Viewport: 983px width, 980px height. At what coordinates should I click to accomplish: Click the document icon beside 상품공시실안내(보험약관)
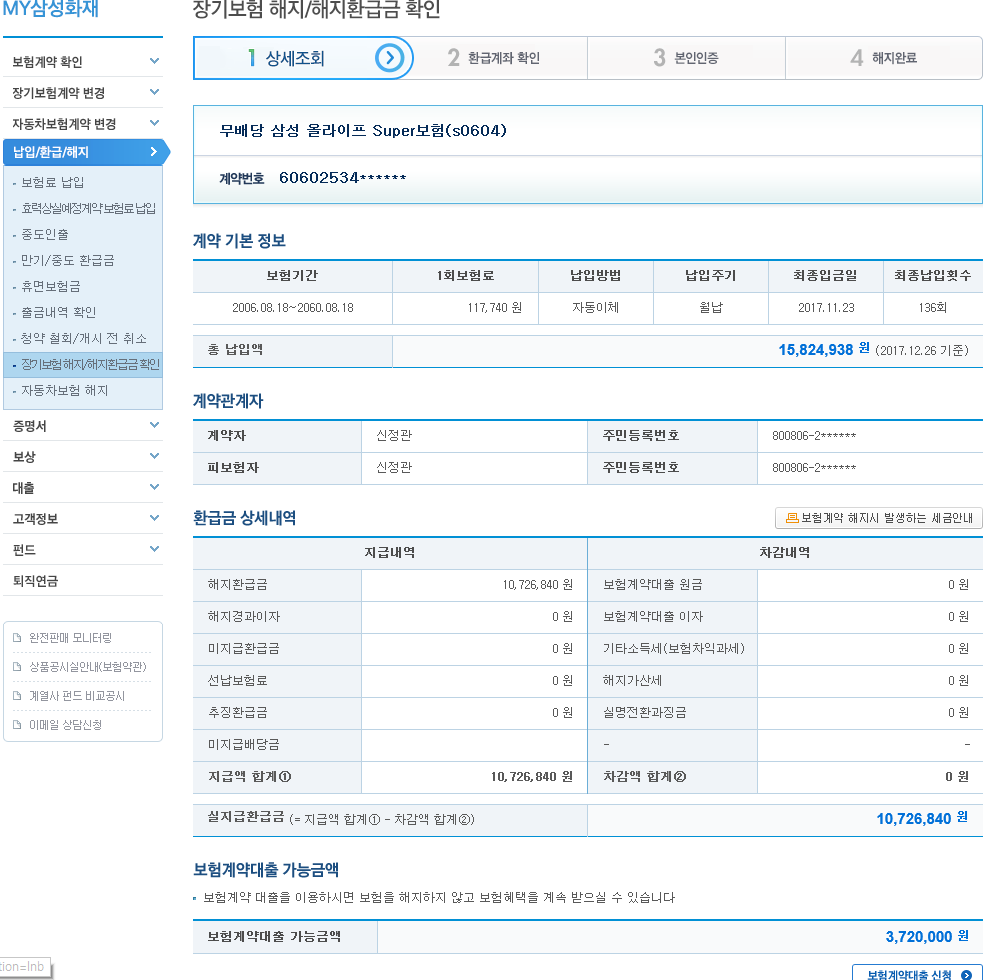[17, 666]
